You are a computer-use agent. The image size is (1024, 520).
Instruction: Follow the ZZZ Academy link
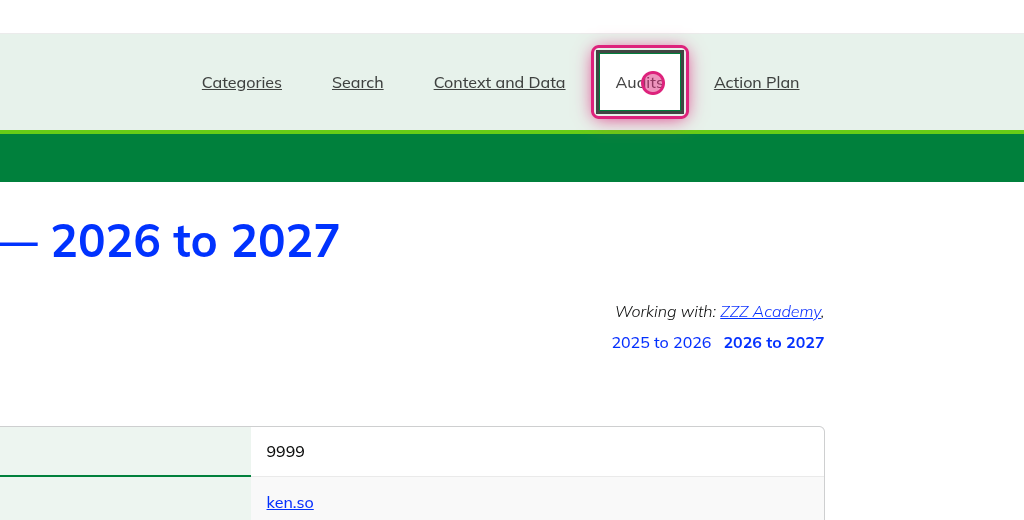(x=771, y=312)
